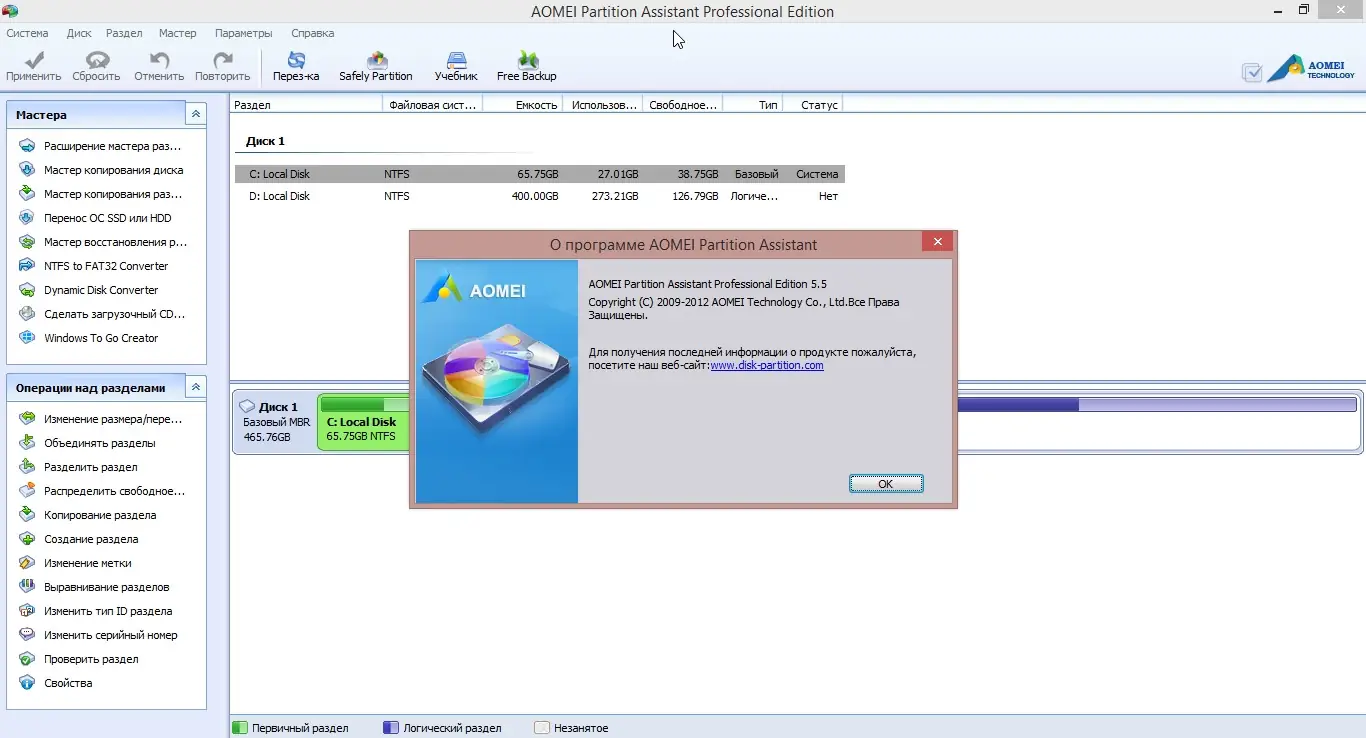Open the Диск menu
This screenshot has width=1366, height=738.
[79, 33]
